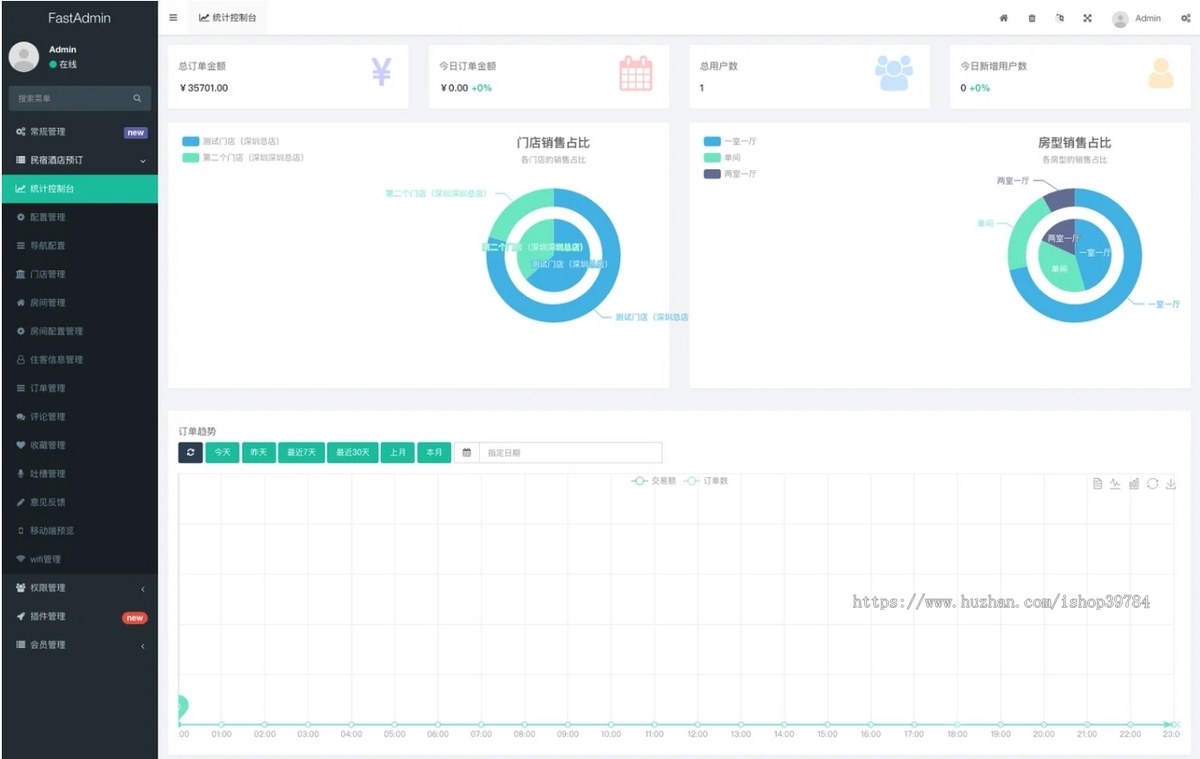Click the chart restore circular arrow icon
1200x759 pixels.
1152,484
